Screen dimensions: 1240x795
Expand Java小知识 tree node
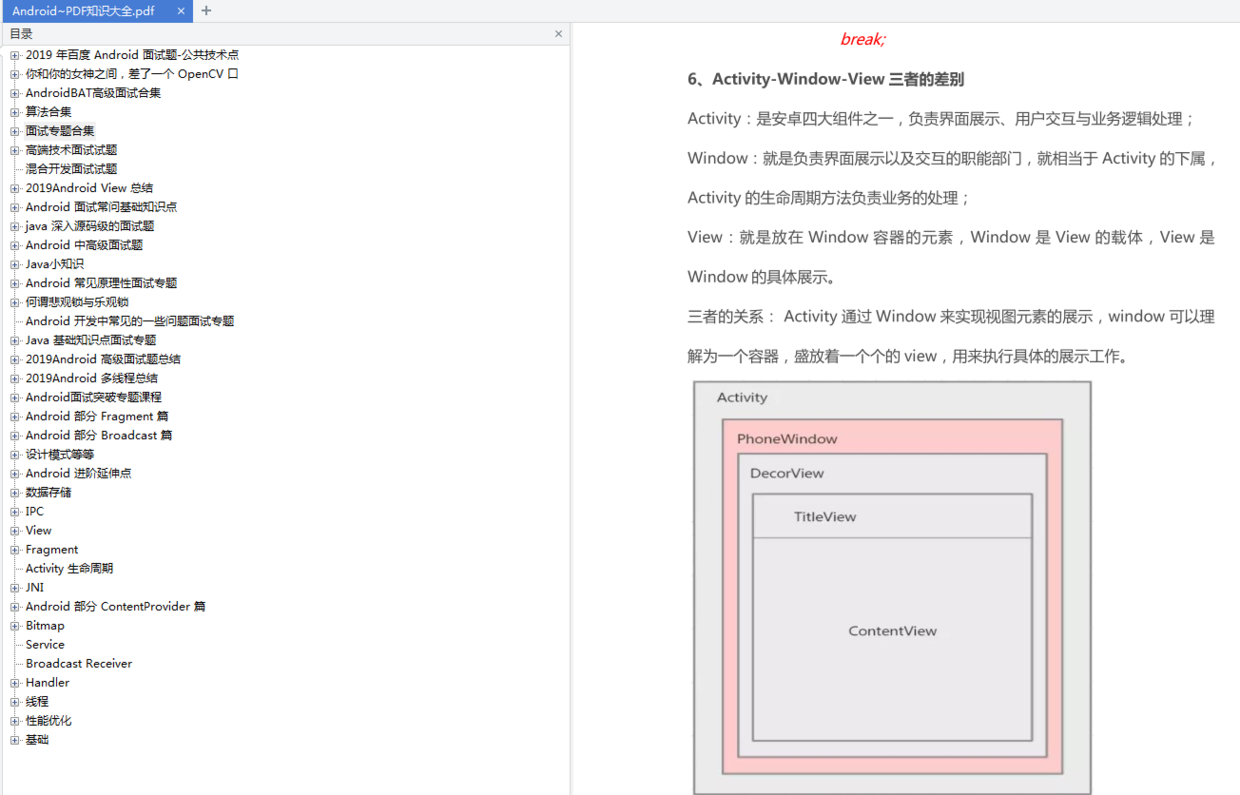pyautogui.click(x=15, y=264)
